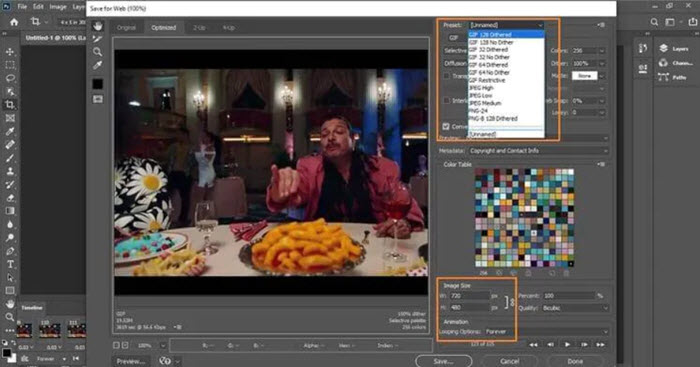The width and height of the screenshot is (700, 367).
Task: Select the Frame tool
Action: tap(10, 118)
